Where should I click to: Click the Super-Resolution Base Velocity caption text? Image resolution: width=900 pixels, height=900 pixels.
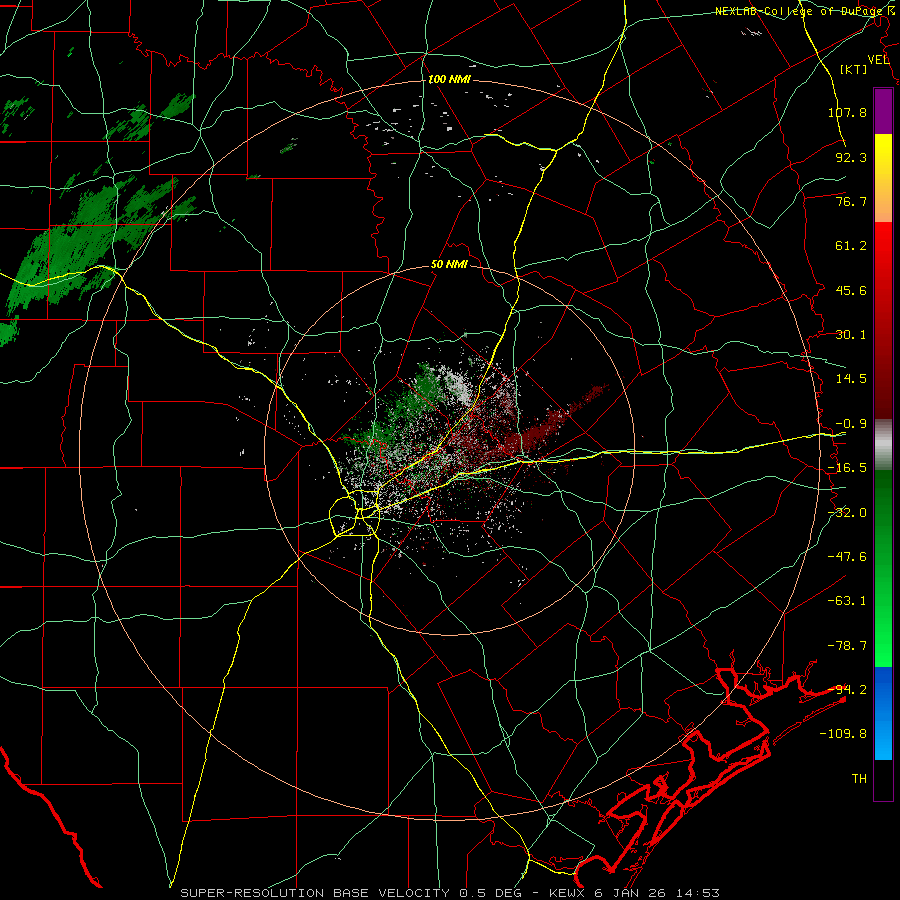click(x=449, y=893)
